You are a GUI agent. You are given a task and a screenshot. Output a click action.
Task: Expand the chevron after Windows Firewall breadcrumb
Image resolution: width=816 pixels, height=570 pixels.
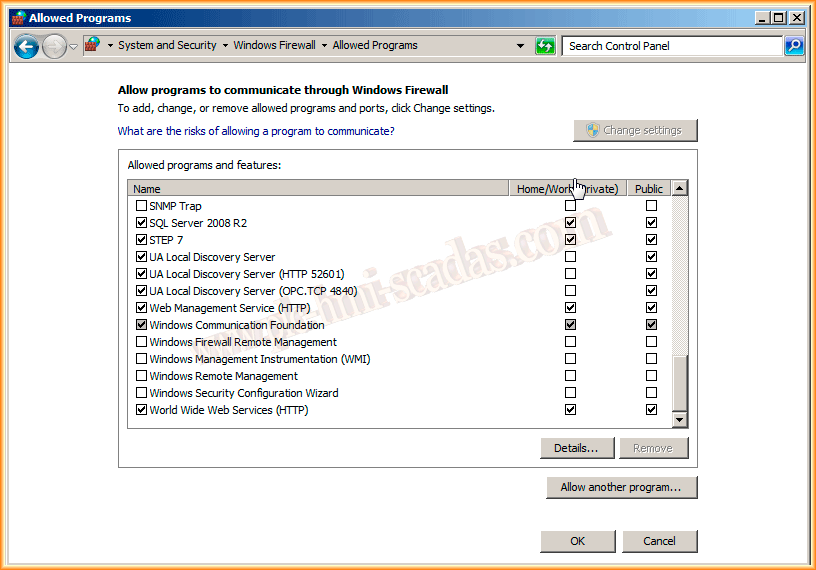tap(324, 46)
